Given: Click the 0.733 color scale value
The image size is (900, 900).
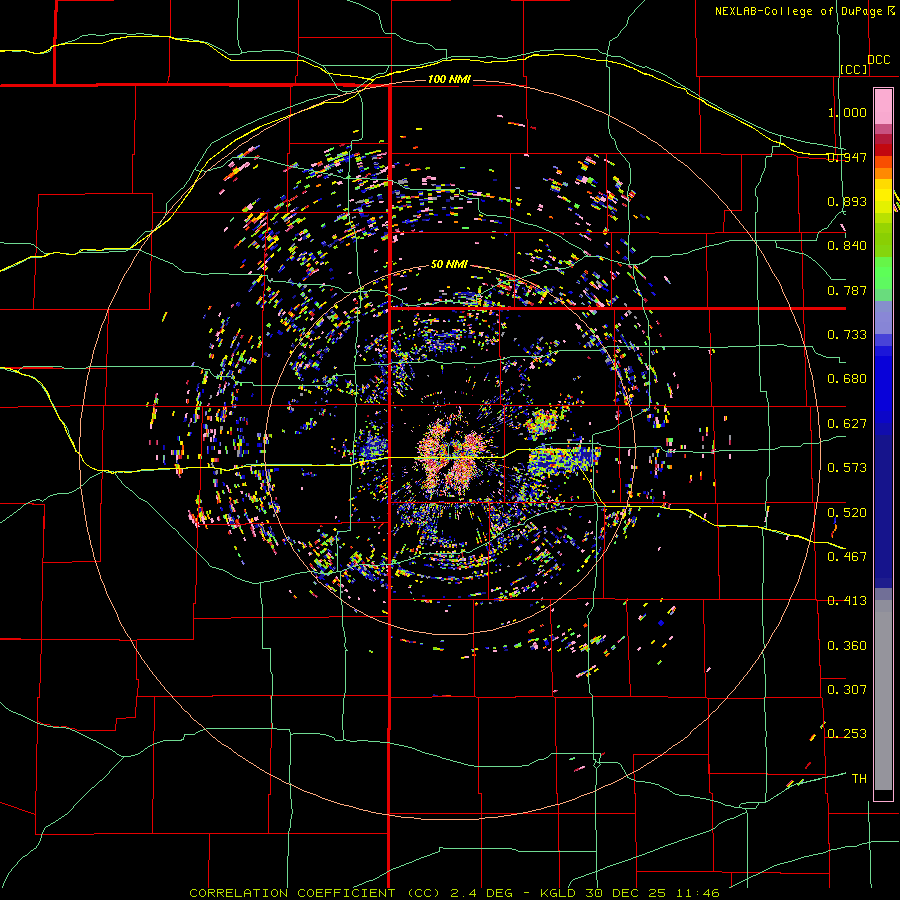Looking at the screenshot, I should [847, 335].
